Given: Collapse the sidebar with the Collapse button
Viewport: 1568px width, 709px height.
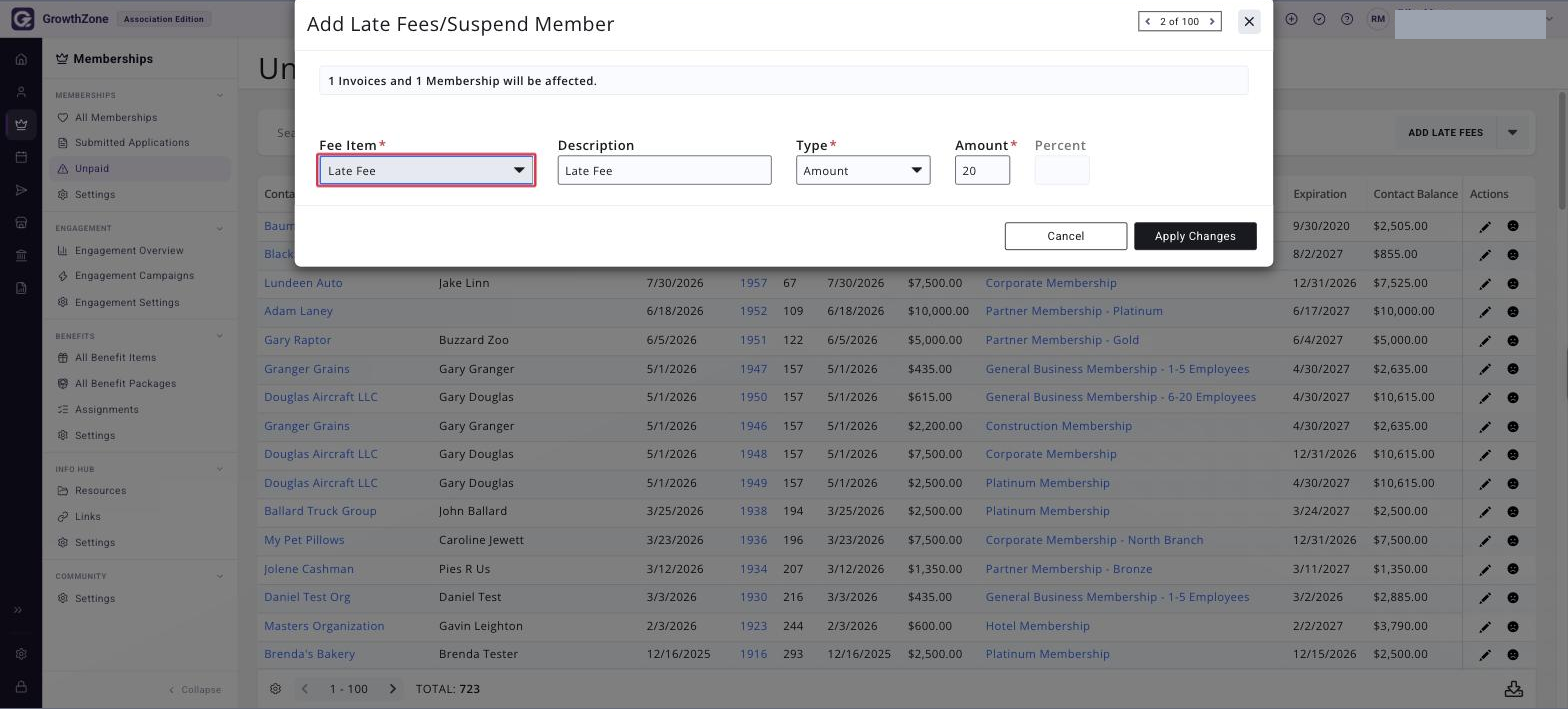Looking at the screenshot, I should [195, 690].
